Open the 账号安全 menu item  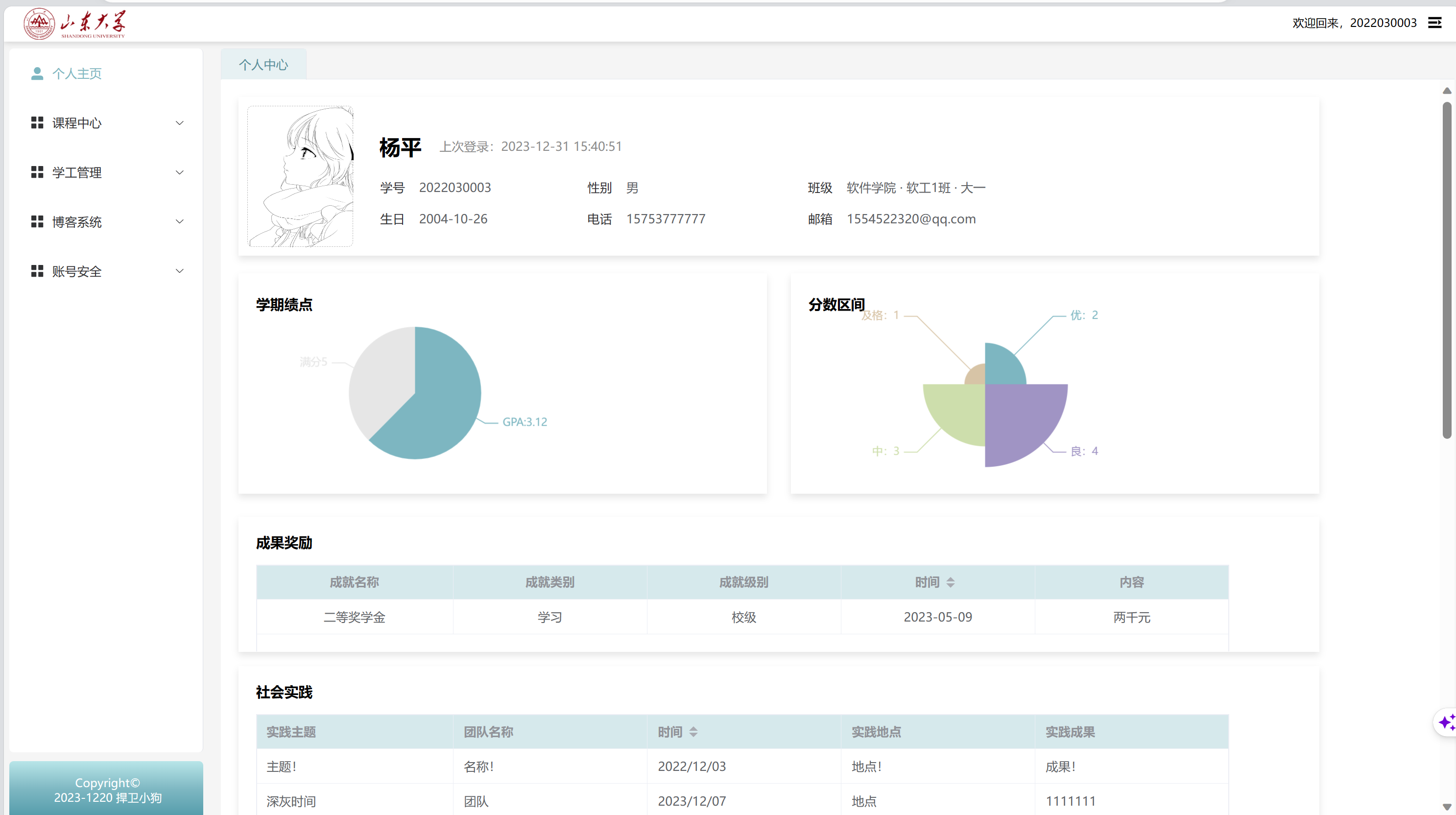(106, 271)
